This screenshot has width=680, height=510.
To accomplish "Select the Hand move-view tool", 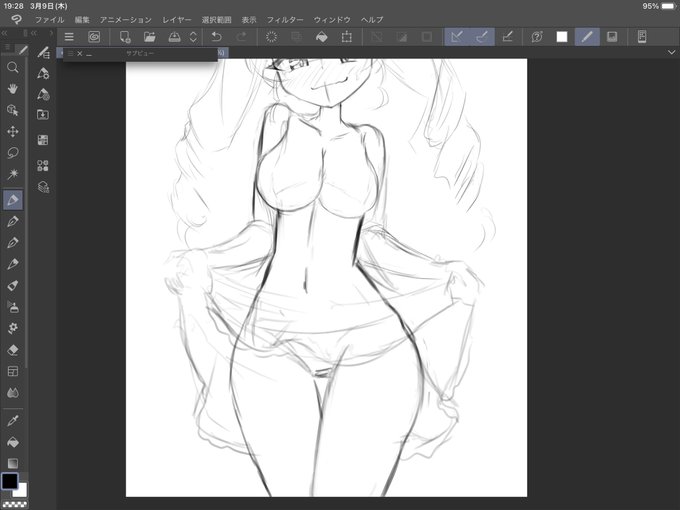I will point(13,89).
